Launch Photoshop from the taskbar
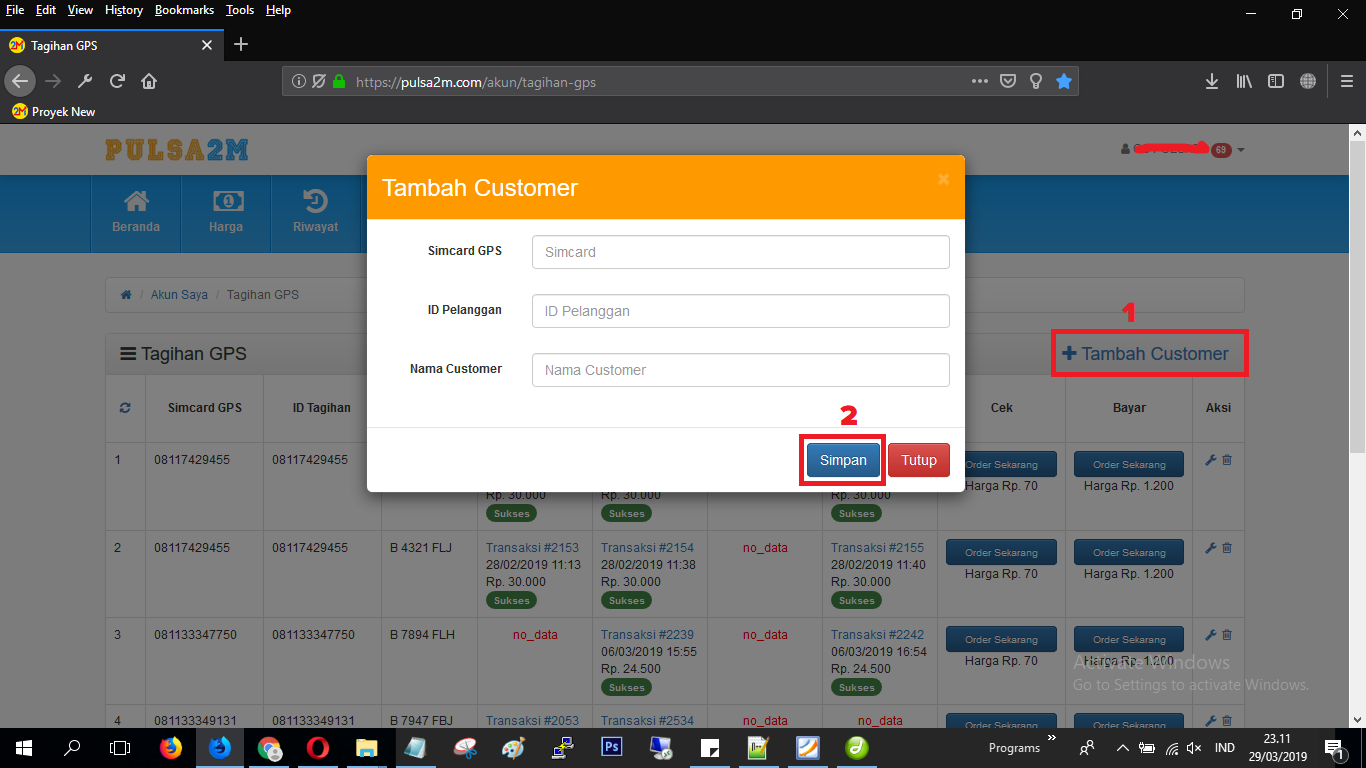This screenshot has width=1366, height=768. click(611, 747)
